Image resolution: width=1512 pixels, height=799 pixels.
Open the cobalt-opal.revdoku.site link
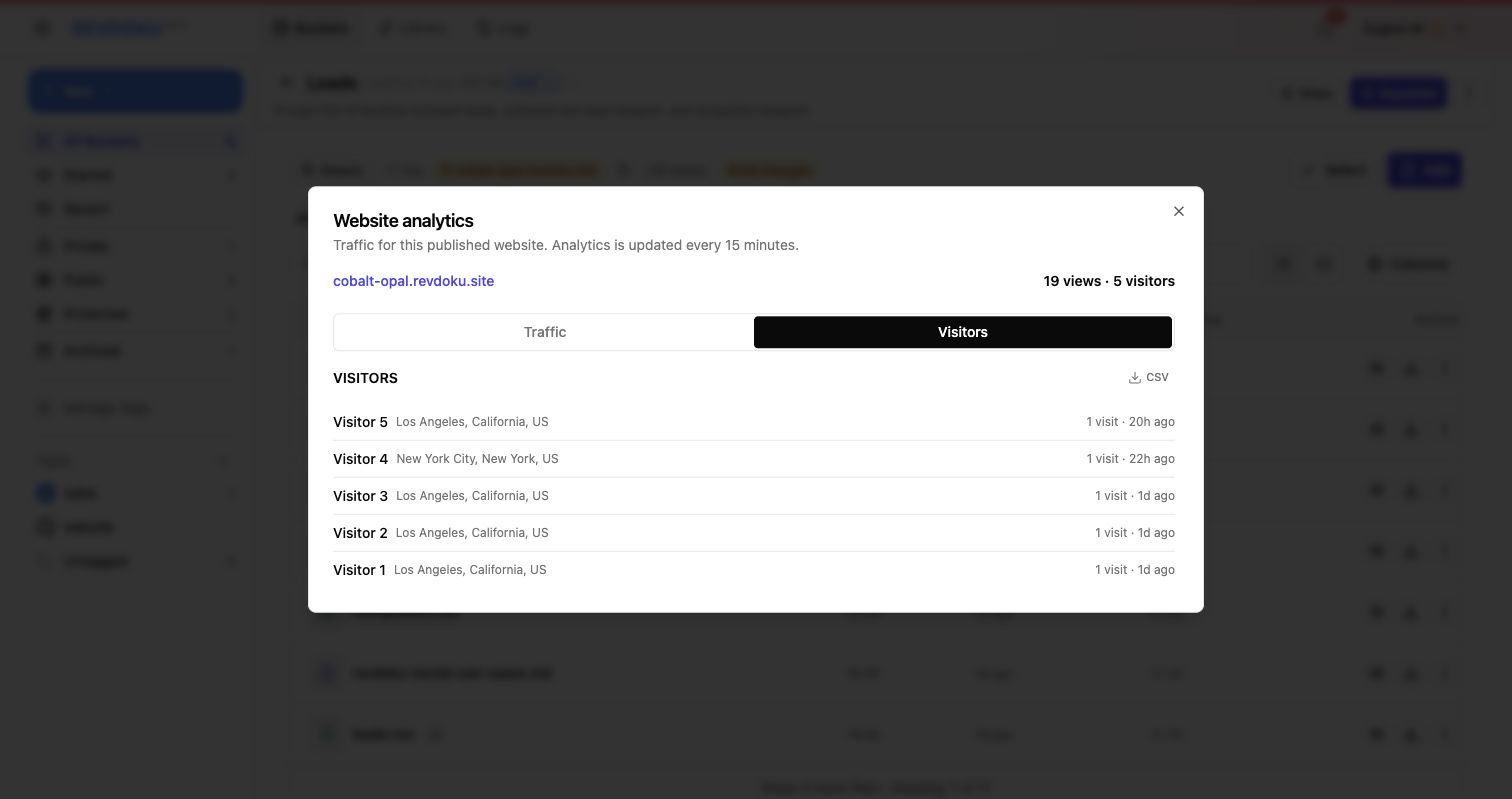tap(414, 281)
